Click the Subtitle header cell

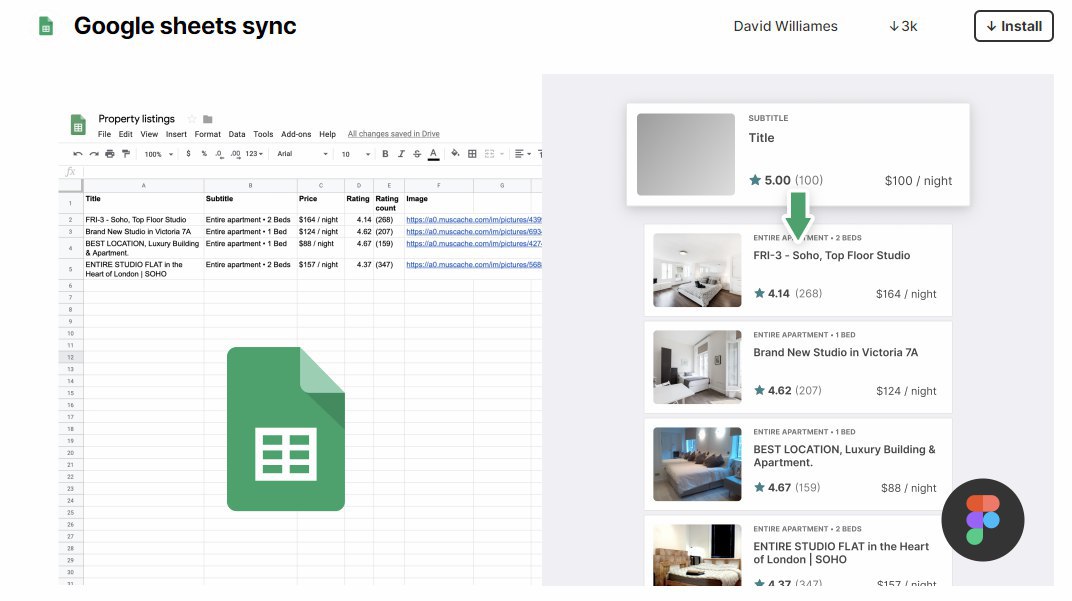click(x=250, y=202)
